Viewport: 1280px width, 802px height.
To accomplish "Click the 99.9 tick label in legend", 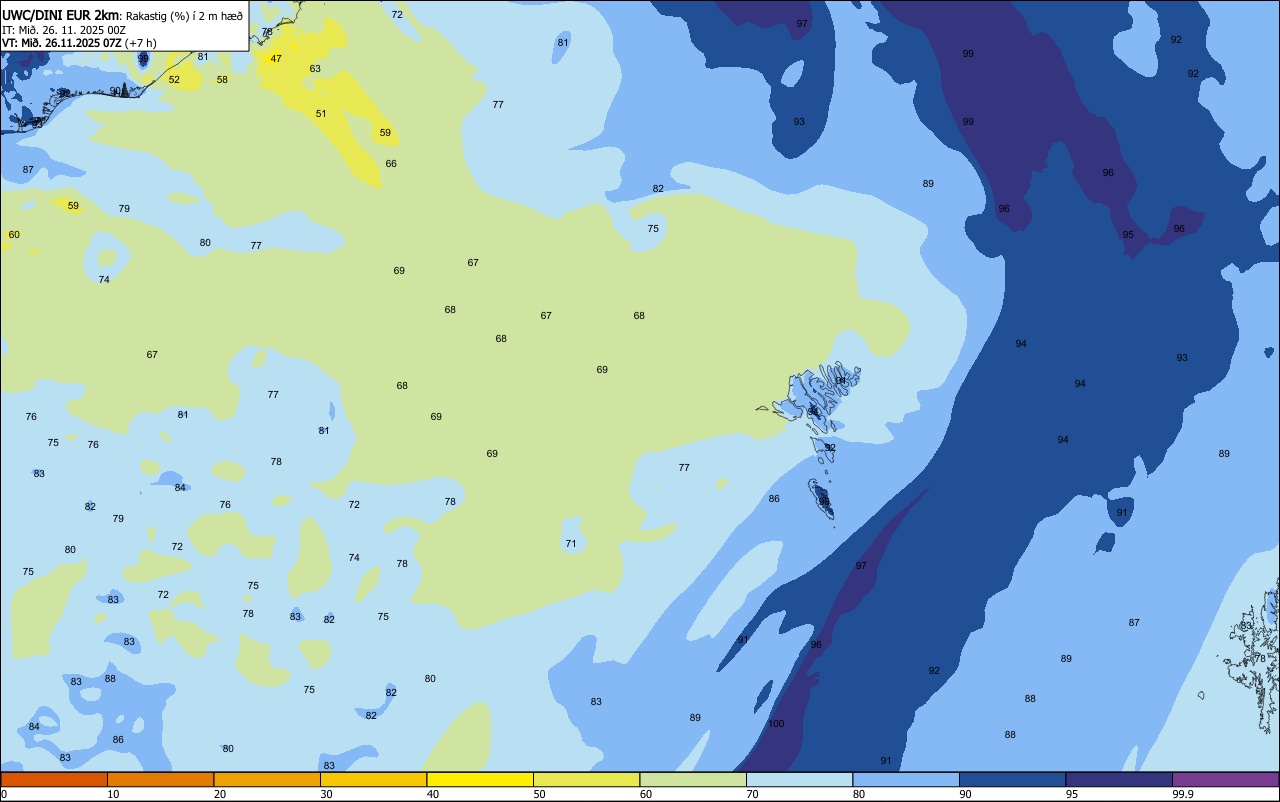I will 1183,794.
